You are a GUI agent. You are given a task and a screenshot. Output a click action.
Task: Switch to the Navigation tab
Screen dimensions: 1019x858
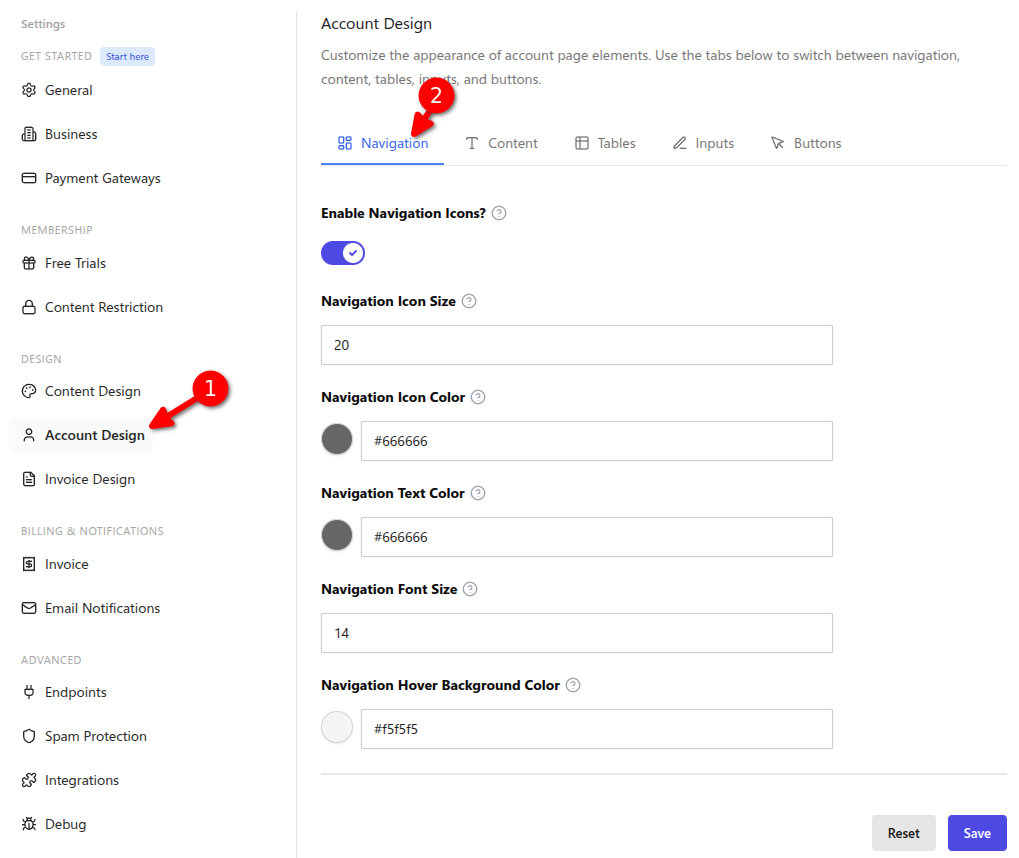382,144
